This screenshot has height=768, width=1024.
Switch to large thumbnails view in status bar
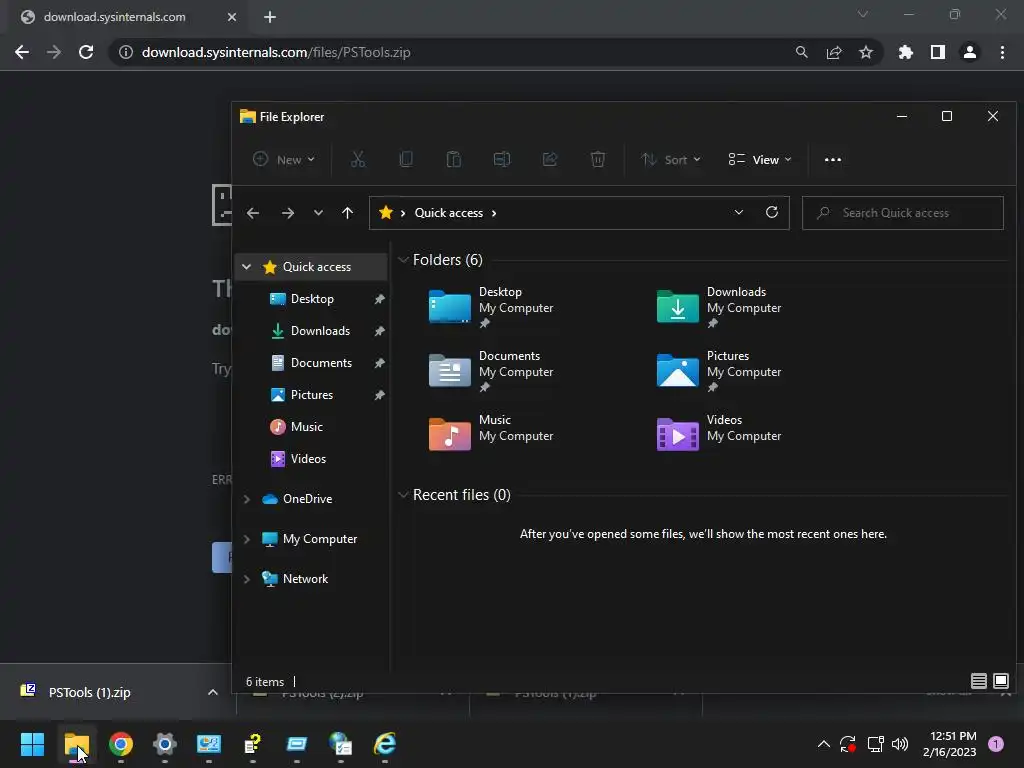click(1000, 681)
